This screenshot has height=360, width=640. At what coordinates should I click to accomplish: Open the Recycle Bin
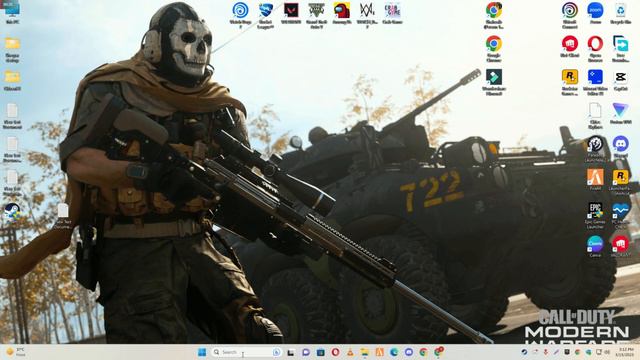coord(620,13)
